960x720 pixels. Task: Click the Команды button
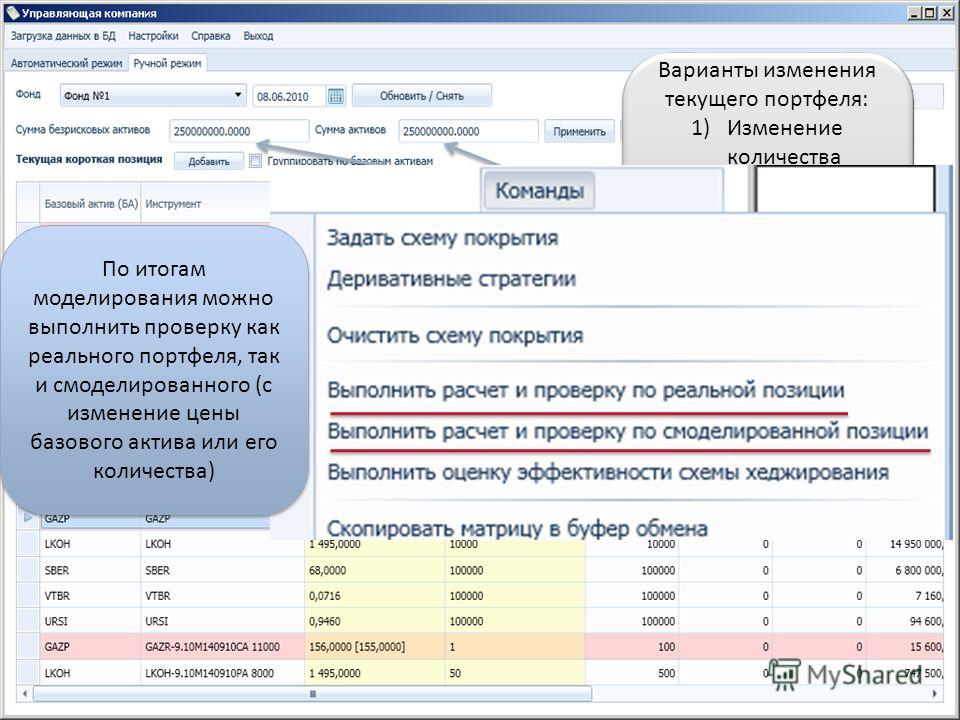(x=539, y=190)
